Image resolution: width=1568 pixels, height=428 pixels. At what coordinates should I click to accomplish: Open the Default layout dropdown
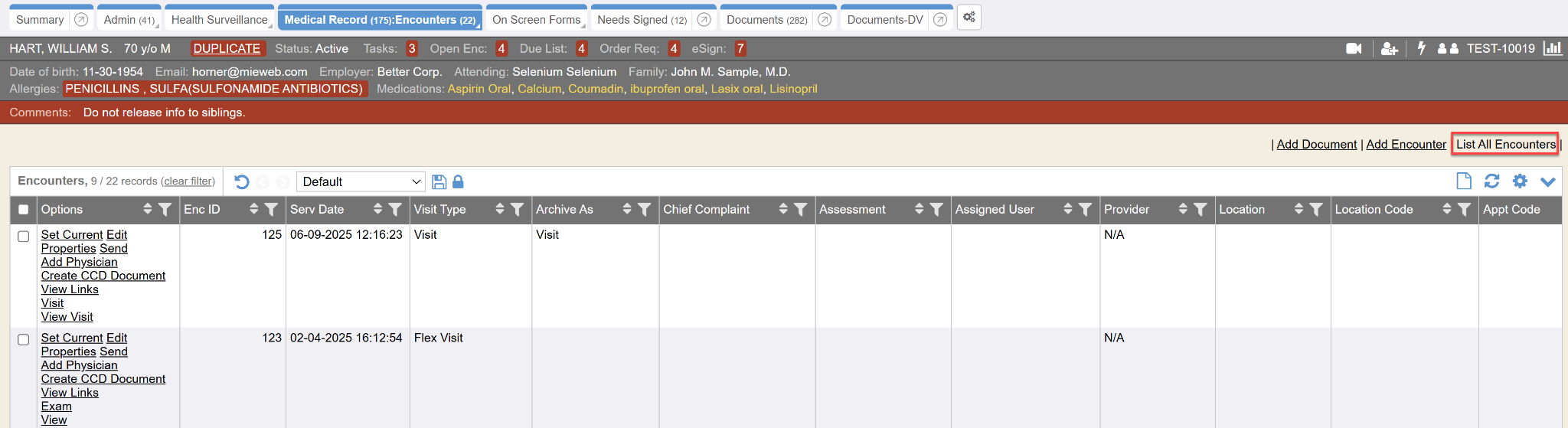[x=361, y=182]
